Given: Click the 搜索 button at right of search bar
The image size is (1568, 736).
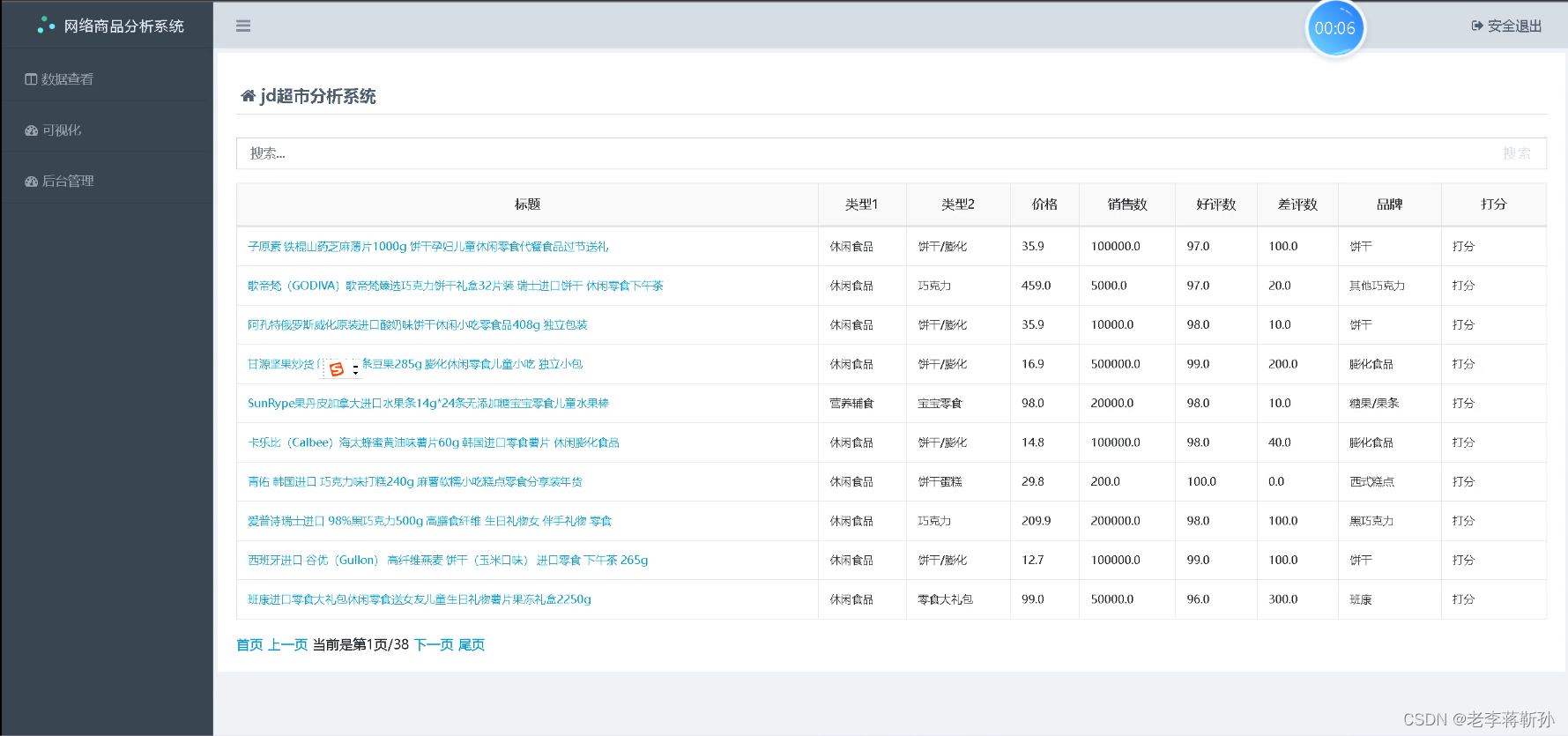Looking at the screenshot, I should tap(1517, 153).
